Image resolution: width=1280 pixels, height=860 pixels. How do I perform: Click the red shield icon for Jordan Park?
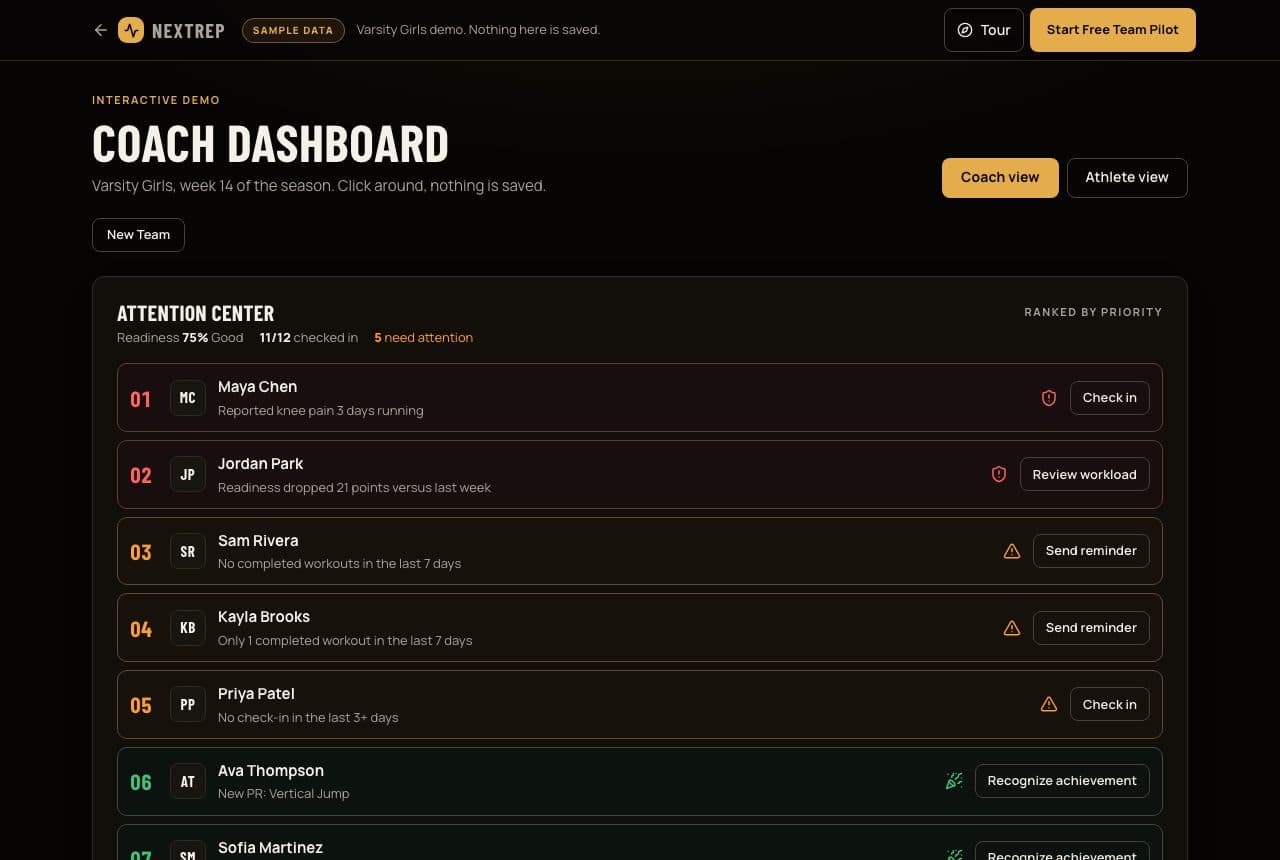click(x=999, y=474)
